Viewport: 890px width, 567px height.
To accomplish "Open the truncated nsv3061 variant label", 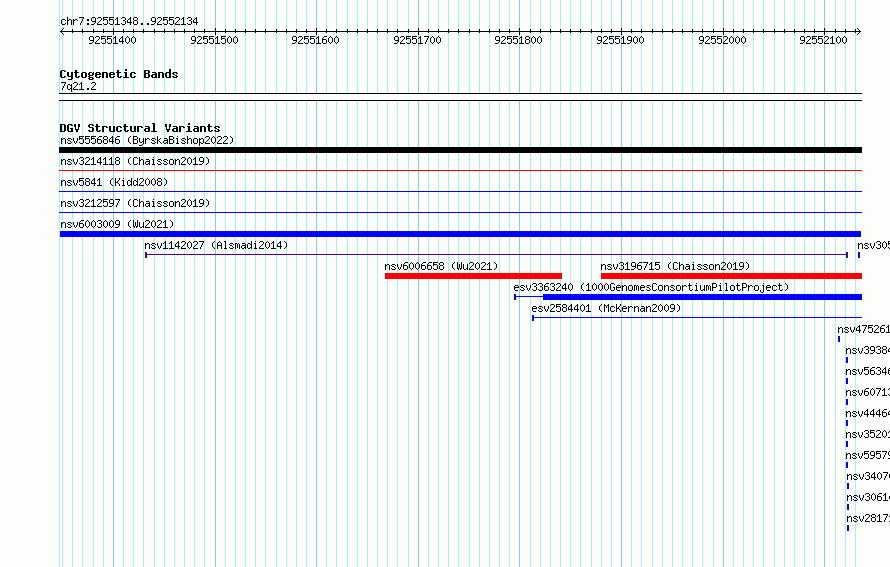I will point(868,497).
